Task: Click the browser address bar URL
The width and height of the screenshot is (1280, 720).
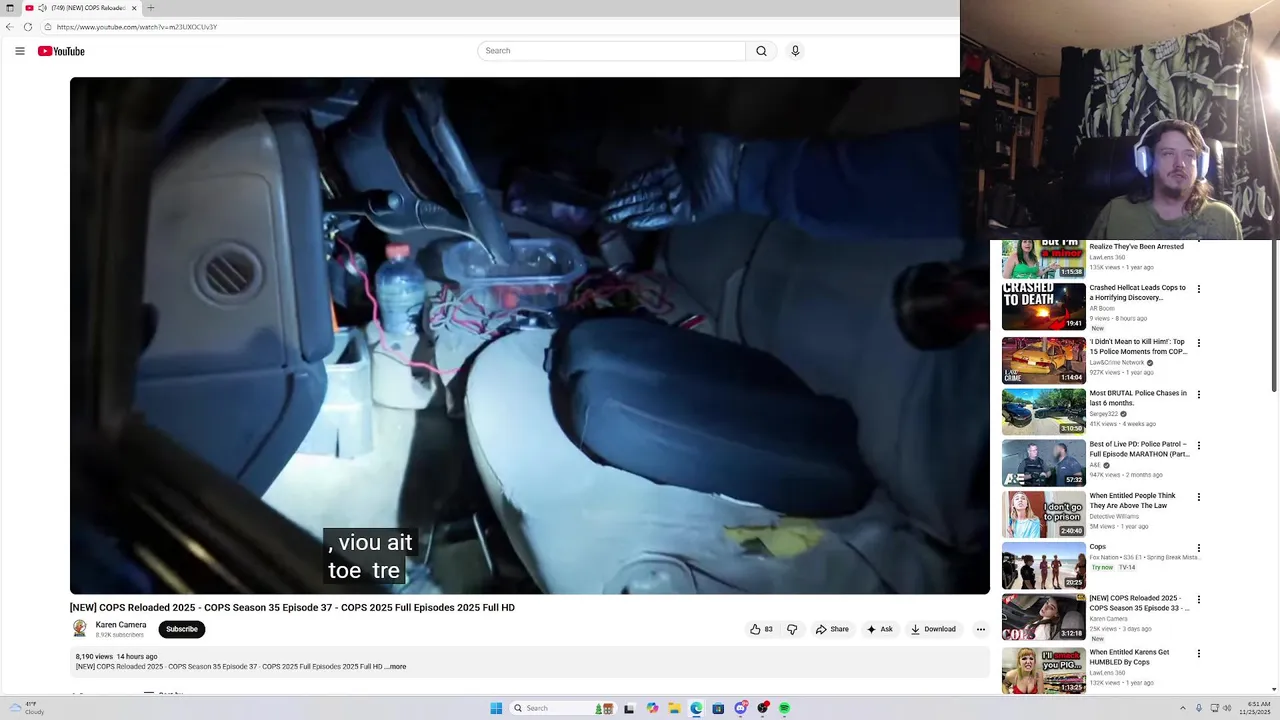Action: 137,27
